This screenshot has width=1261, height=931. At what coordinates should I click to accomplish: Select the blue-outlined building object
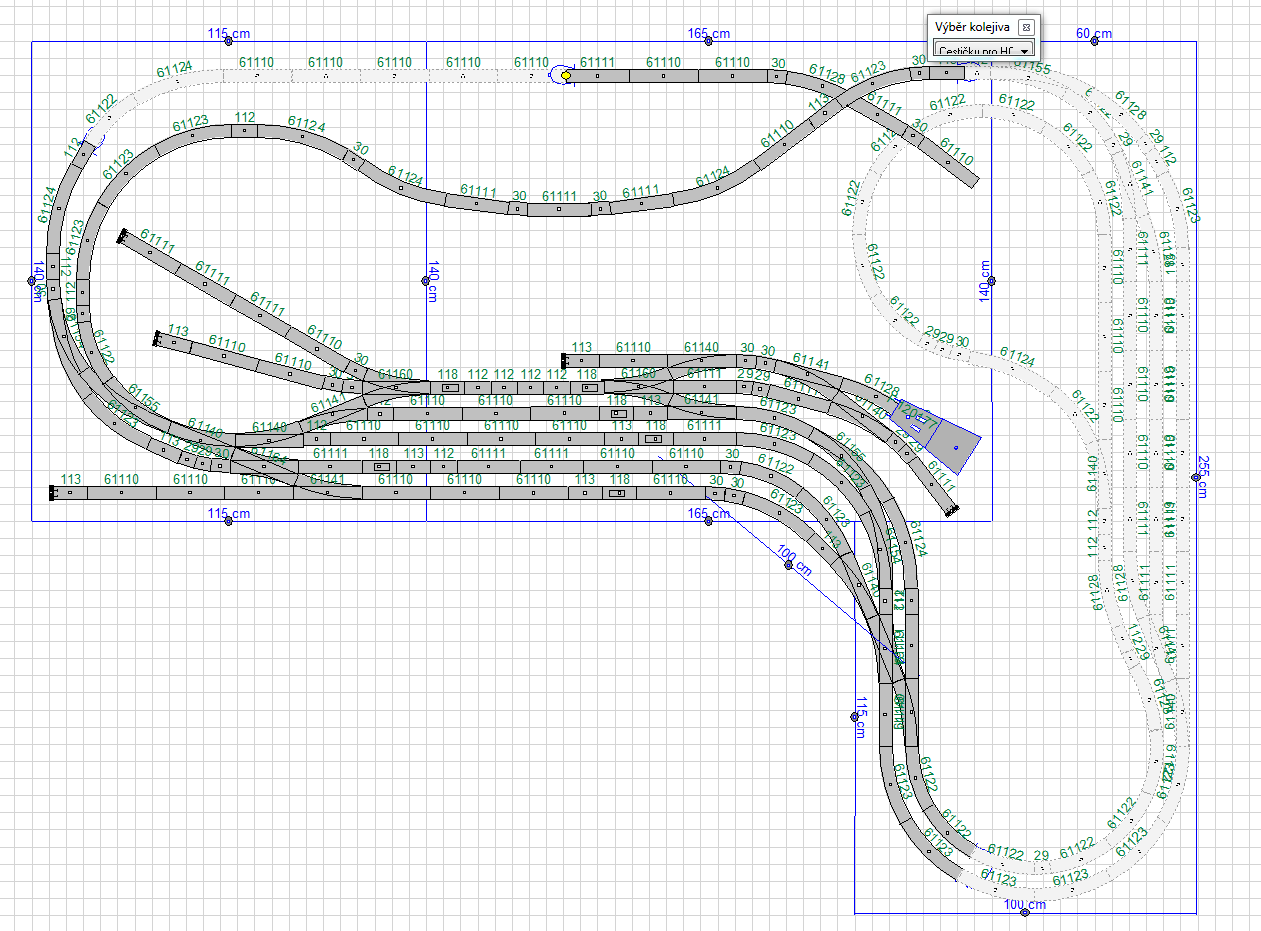952,445
